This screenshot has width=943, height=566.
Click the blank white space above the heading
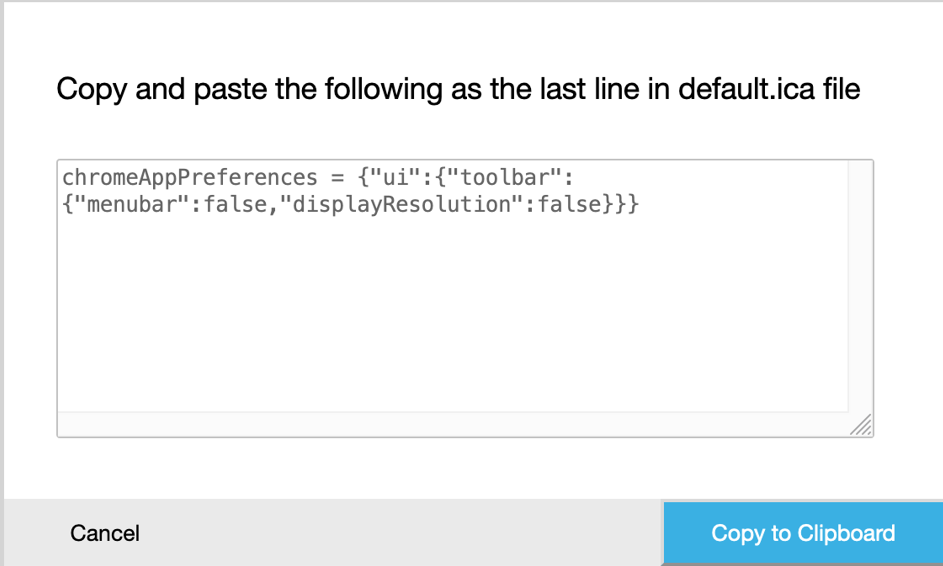470,35
